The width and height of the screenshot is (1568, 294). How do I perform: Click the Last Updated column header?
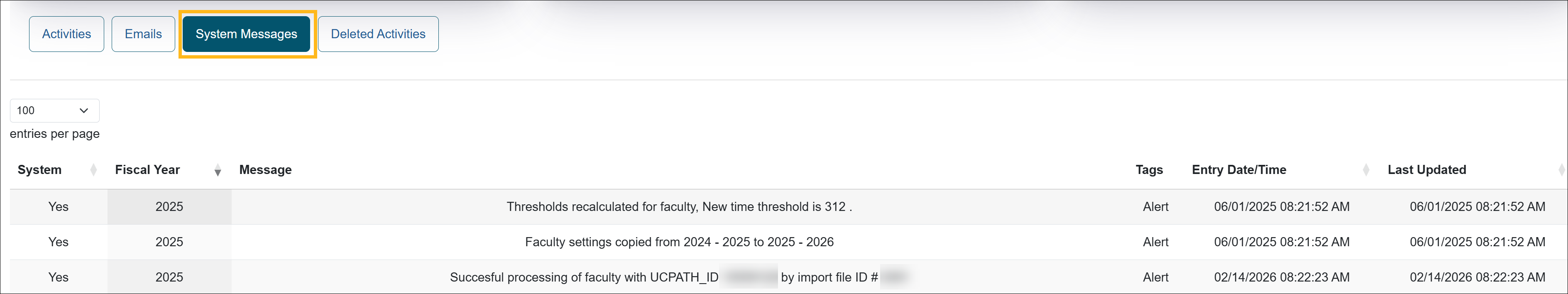(1427, 170)
